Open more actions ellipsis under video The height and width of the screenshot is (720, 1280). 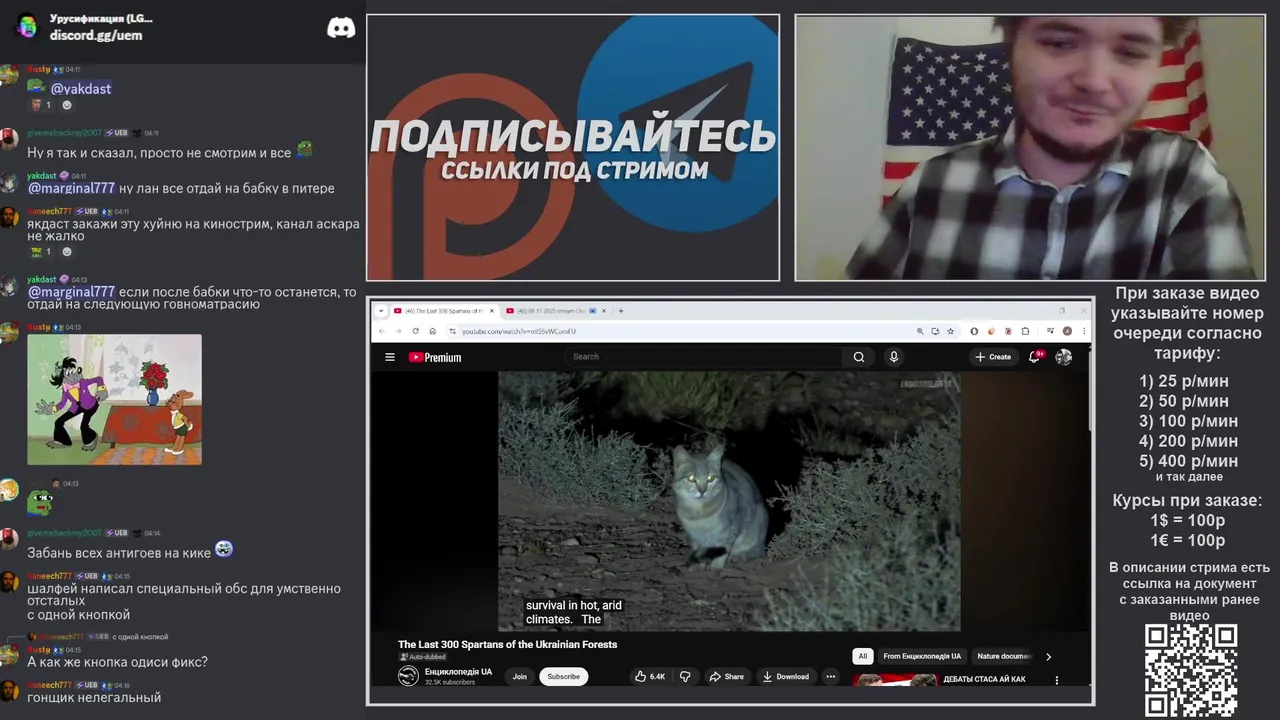pos(830,676)
